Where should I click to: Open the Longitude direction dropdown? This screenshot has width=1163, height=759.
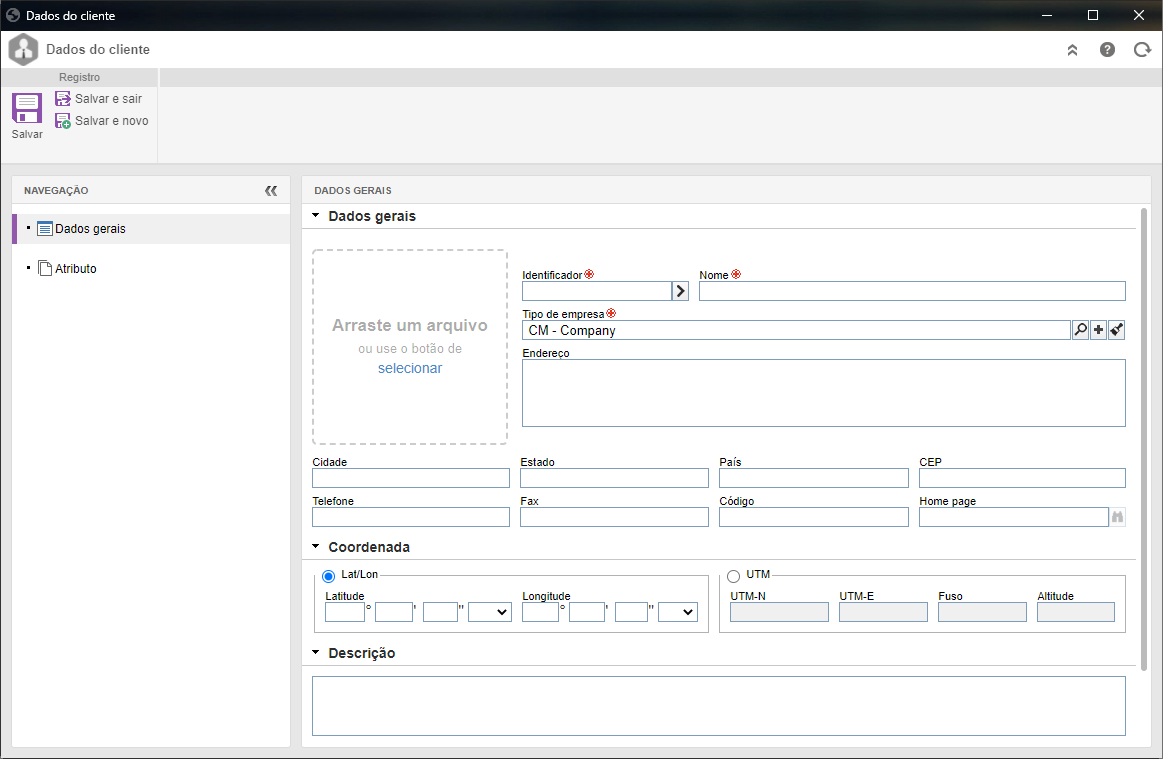tap(678, 612)
